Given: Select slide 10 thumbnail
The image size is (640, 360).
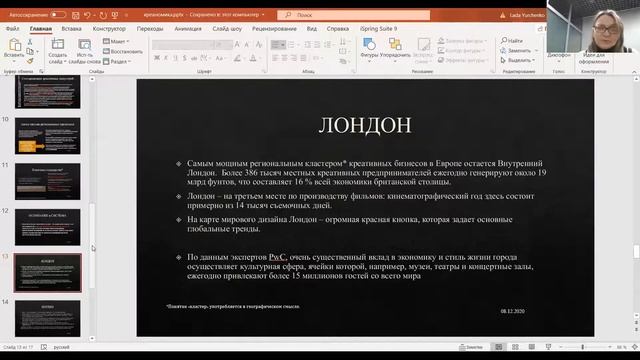Looking at the screenshot, I should pos(48,136).
